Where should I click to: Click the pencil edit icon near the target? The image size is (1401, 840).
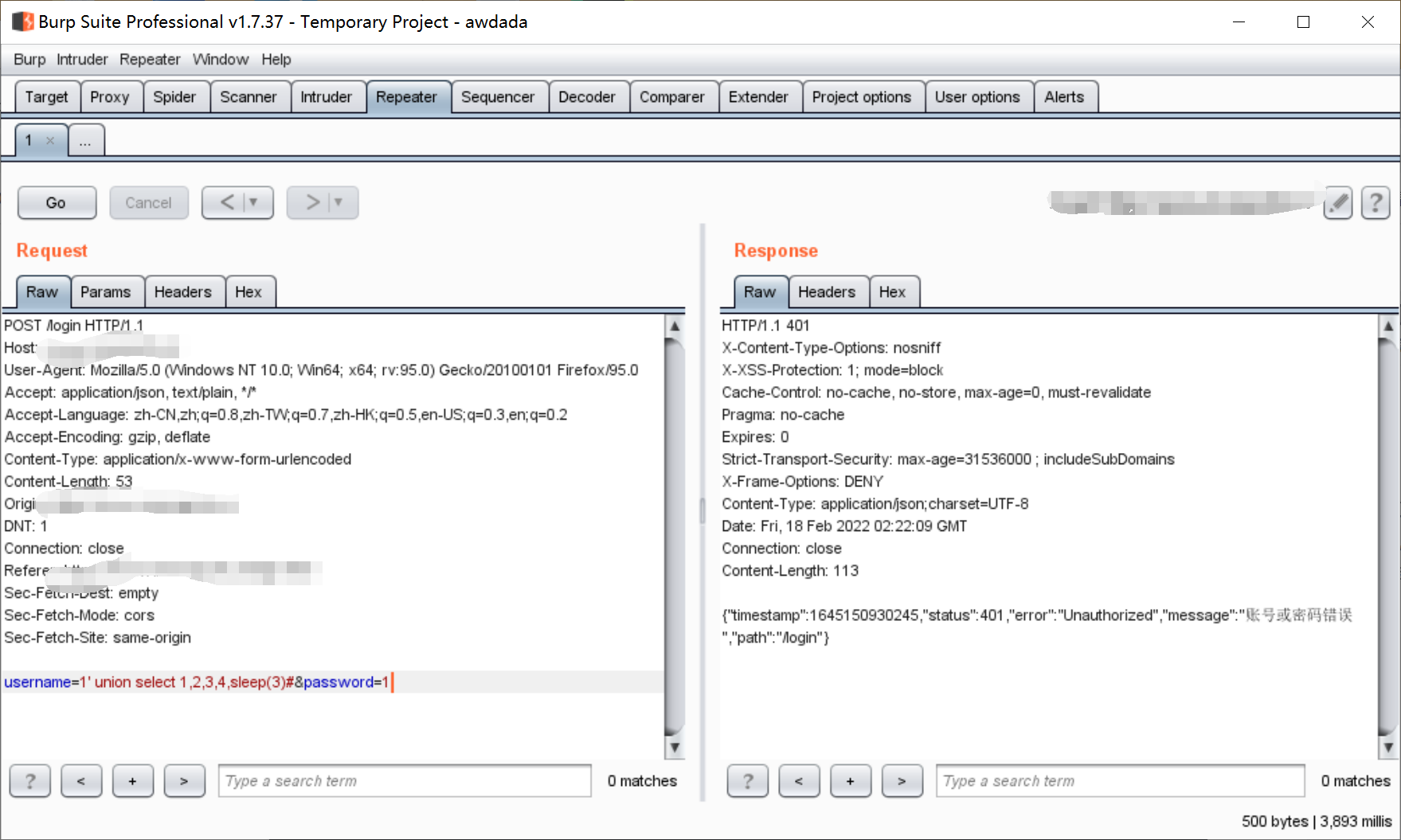pyautogui.click(x=1338, y=203)
